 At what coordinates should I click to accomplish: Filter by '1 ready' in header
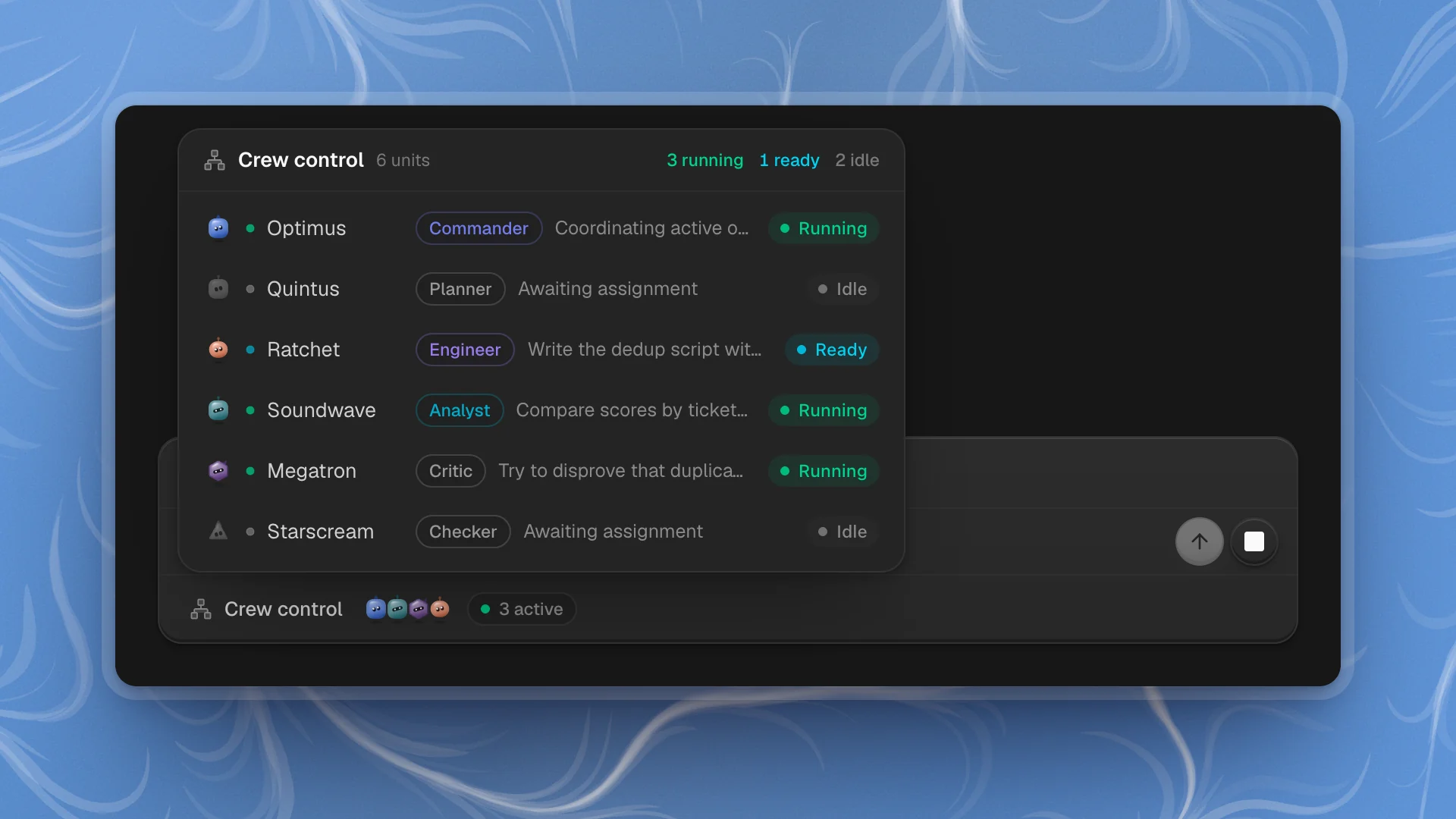pos(789,160)
